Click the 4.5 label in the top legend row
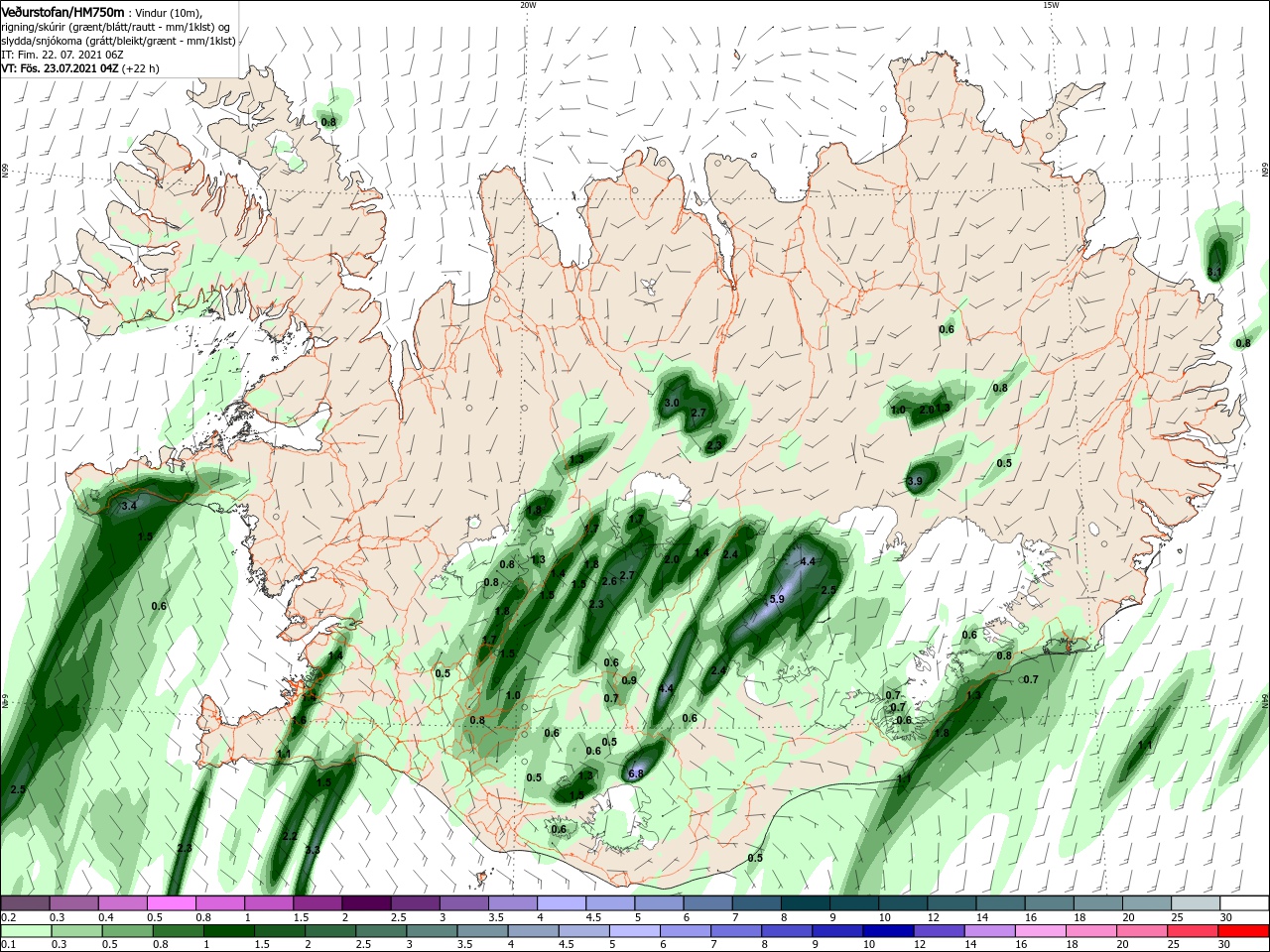The image size is (1270, 952). [593, 917]
